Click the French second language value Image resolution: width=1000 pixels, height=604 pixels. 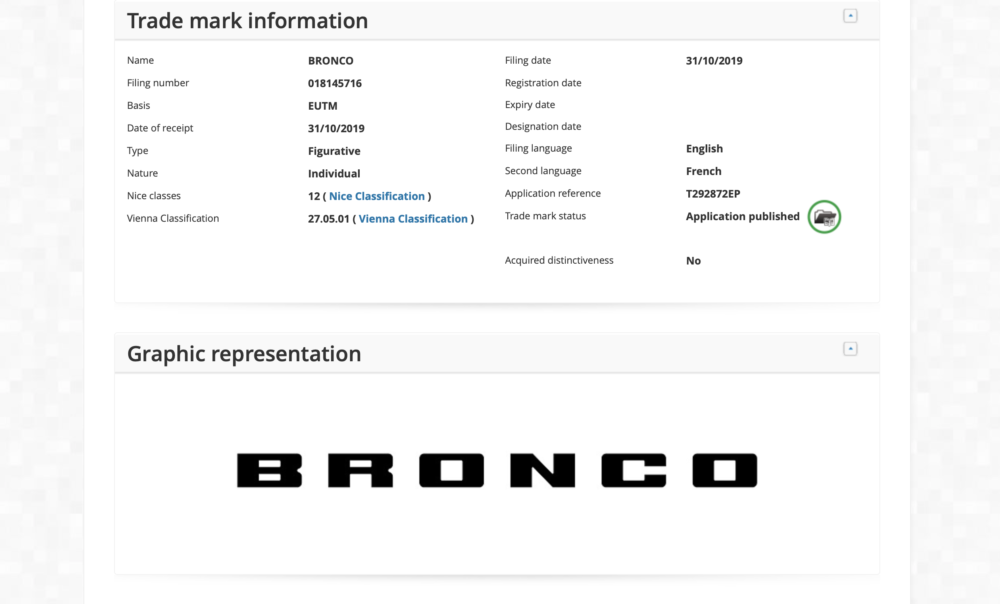[x=704, y=171]
